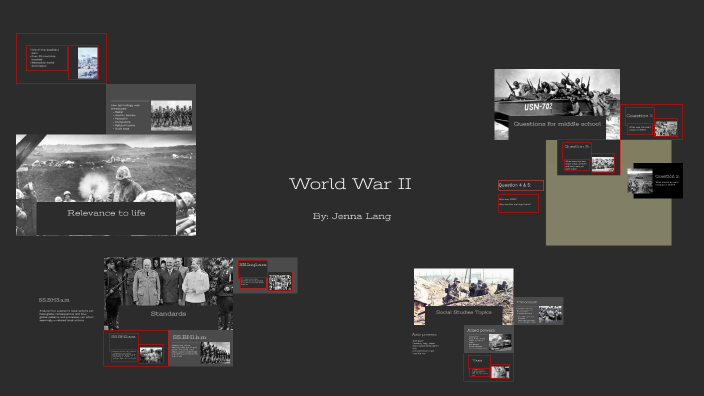Click the marching soldiers photo by technology list
The image size is (704, 396).
172,115
